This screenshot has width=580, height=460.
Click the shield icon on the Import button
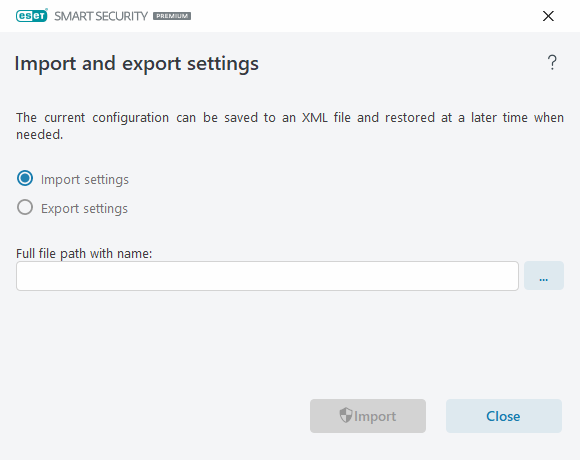pyautogui.click(x=346, y=415)
